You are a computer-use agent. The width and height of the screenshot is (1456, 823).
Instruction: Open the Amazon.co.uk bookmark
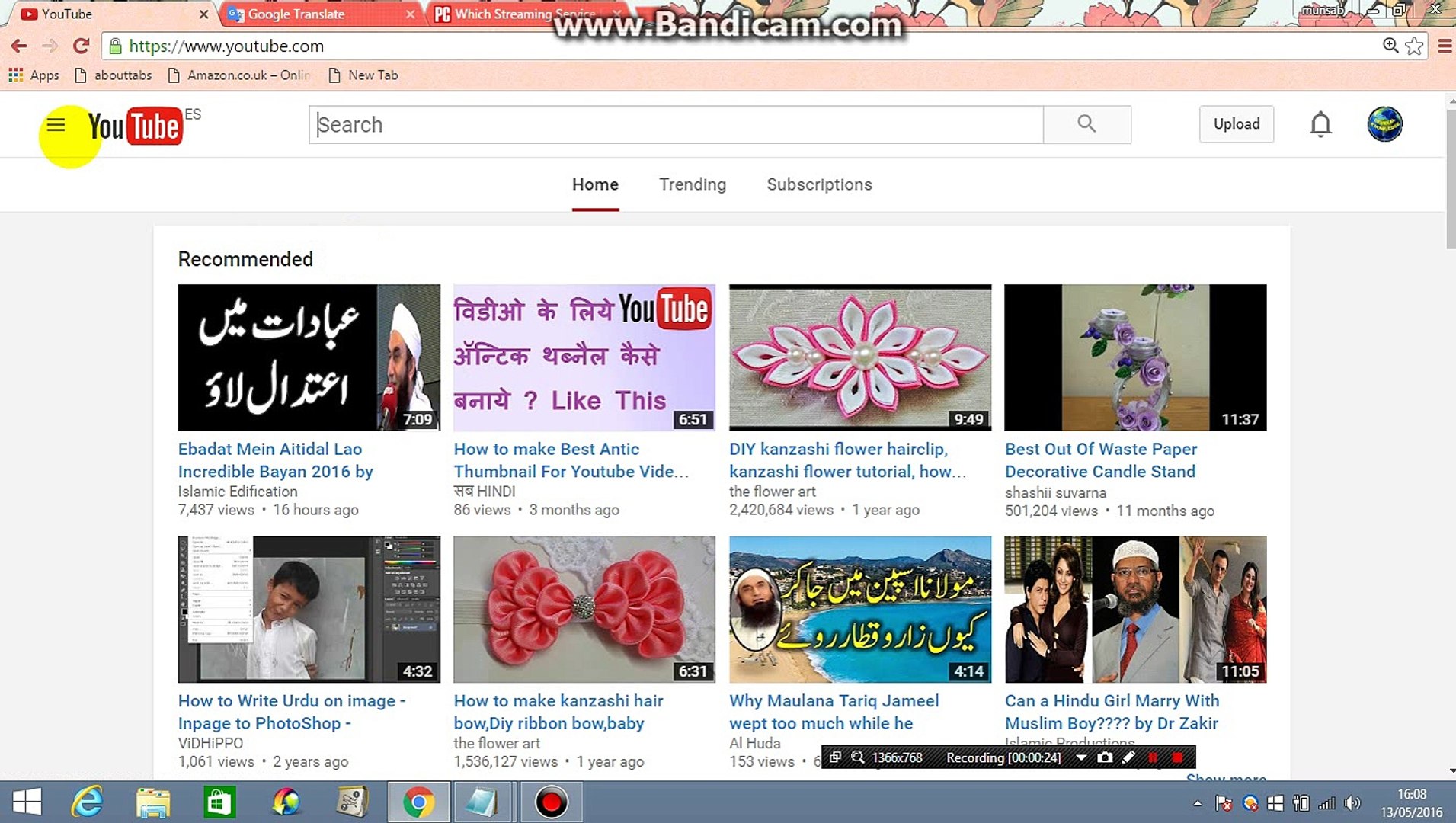click(x=240, y=75)
